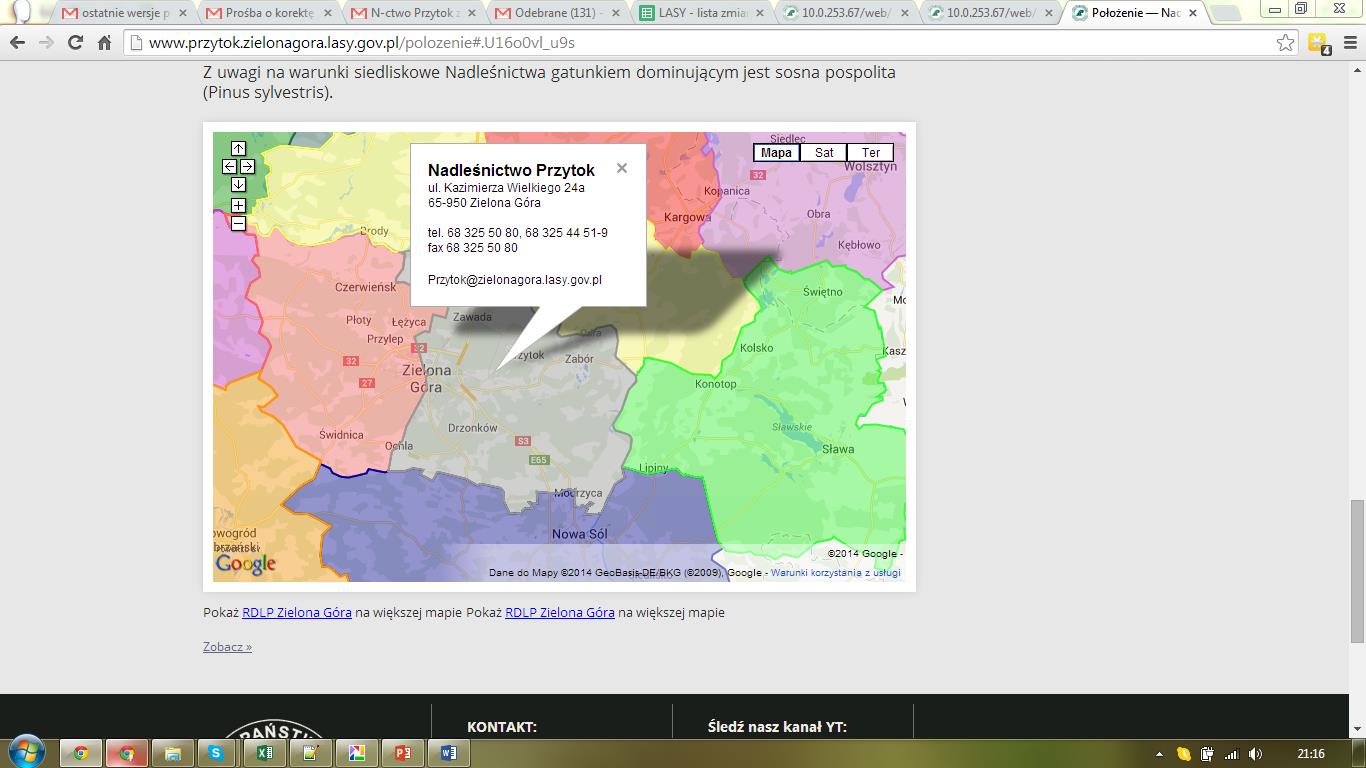Switch map to Sat satellite view

pyautogui.click(x=824, y=153)
